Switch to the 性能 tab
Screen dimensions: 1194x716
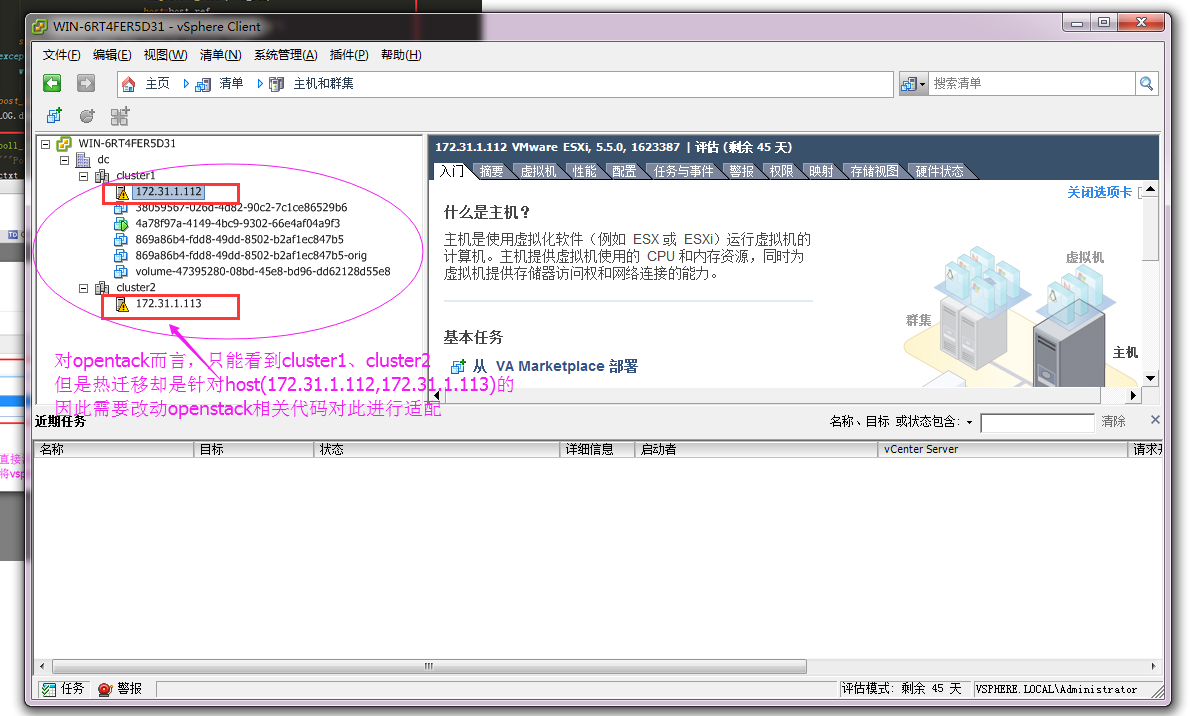point(584,171)
